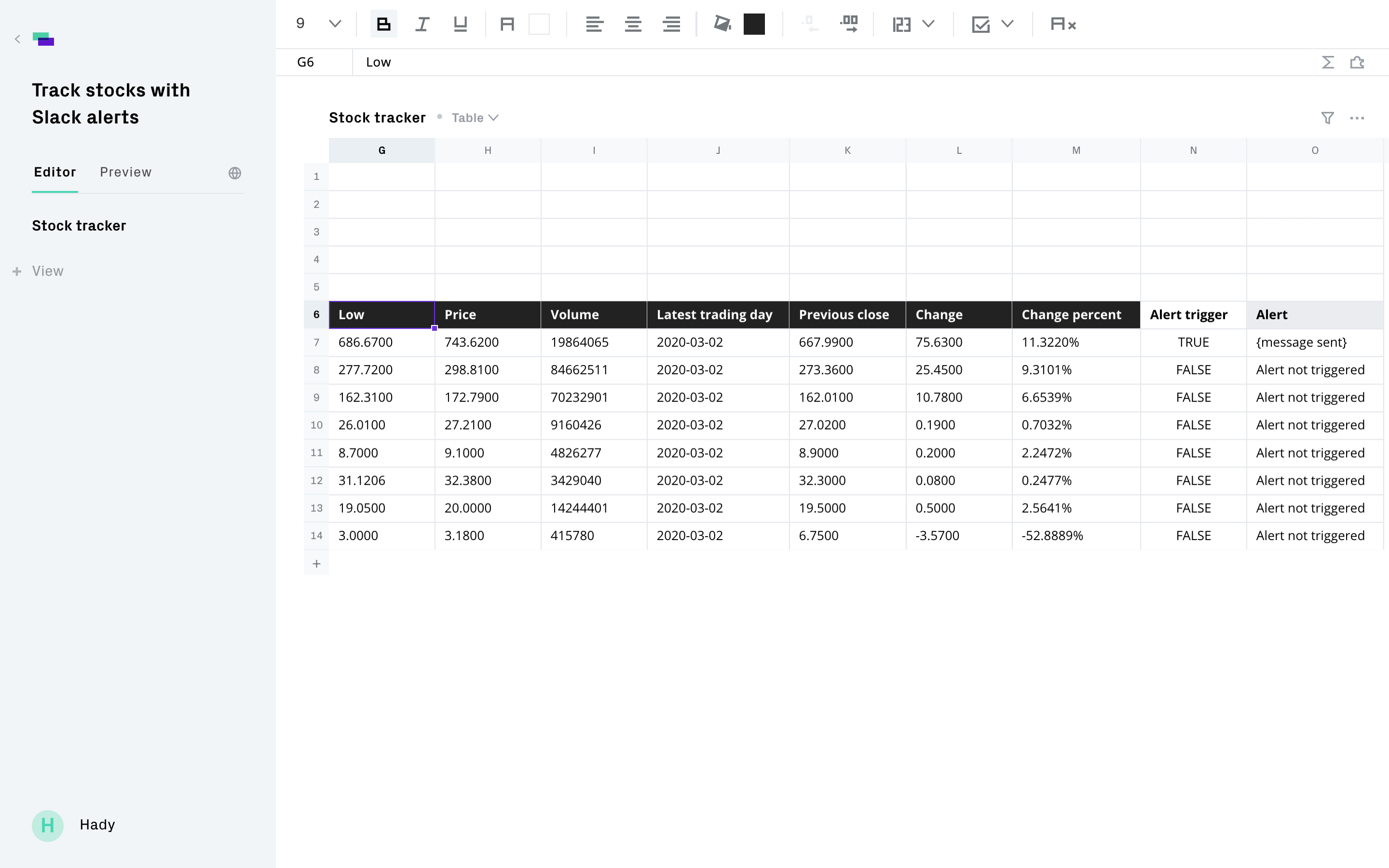Click the Change percent header cell
The height and width of the screenshot is (868, 1389).
tap(1076, 314)
